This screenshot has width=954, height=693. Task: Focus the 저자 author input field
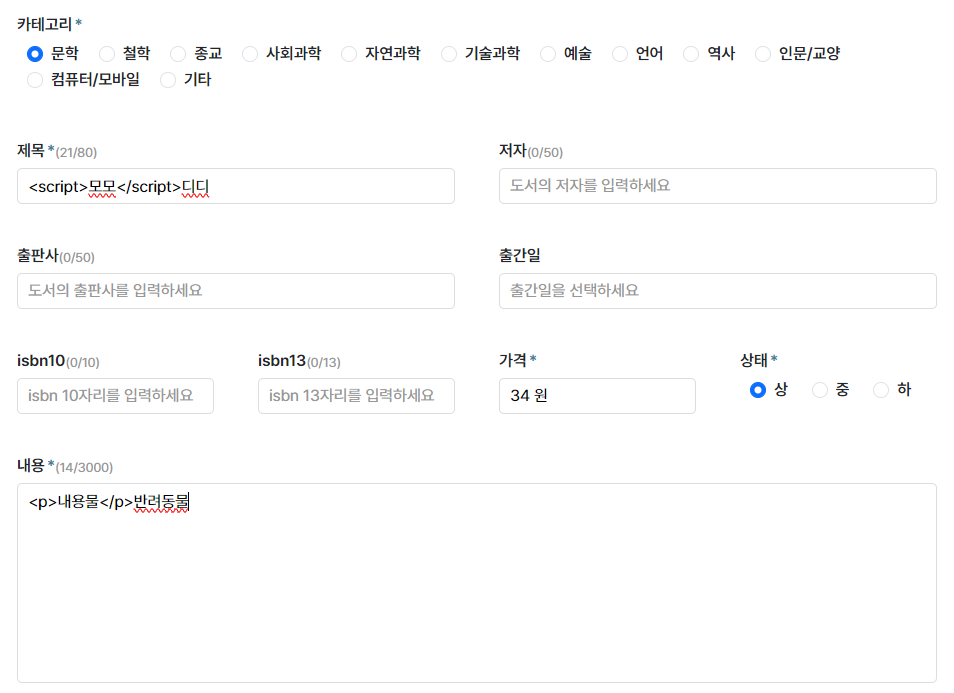tap(718, 186)
